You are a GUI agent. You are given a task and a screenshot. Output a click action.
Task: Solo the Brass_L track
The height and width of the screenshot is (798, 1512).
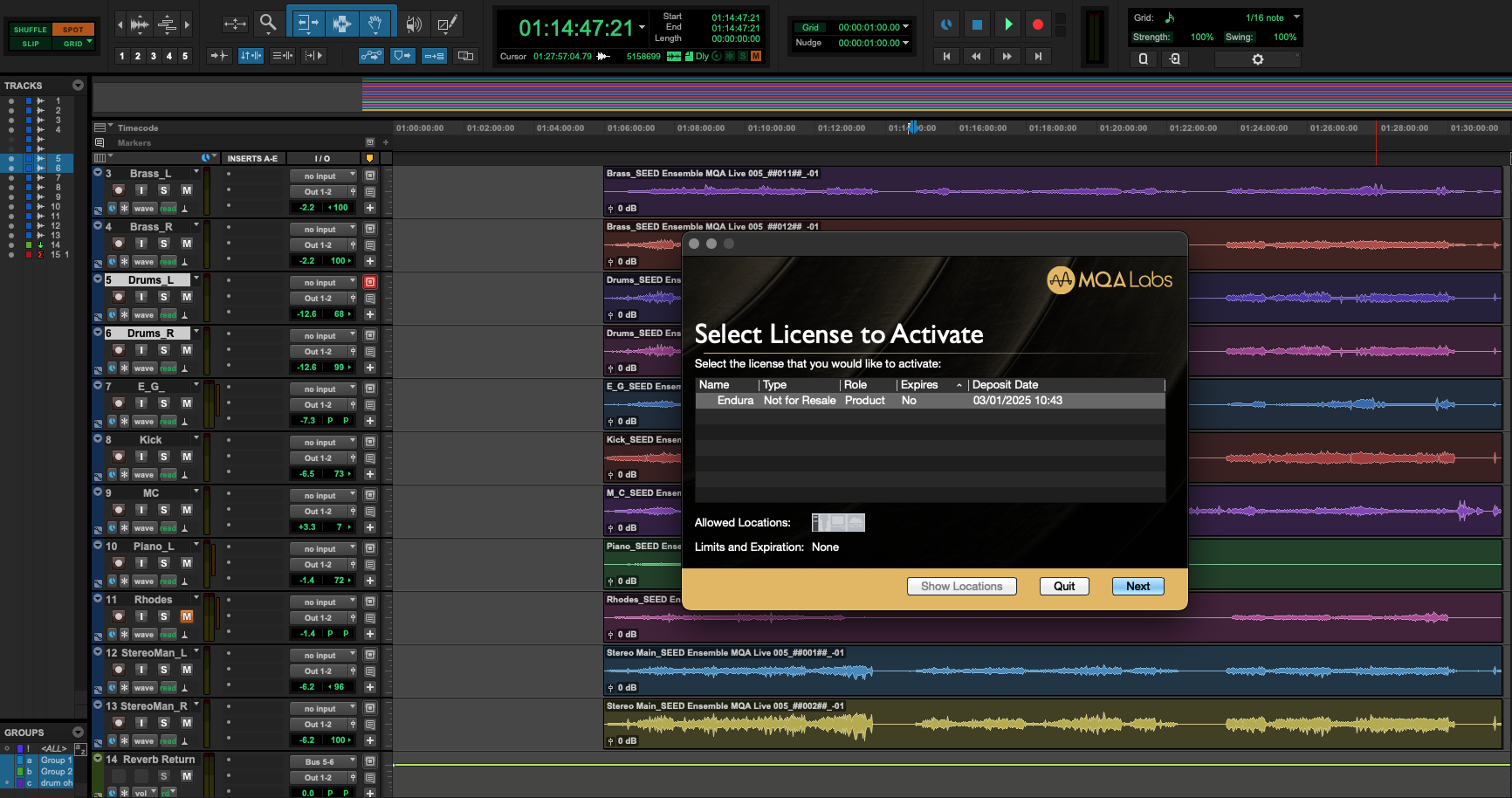click(164, 190)
